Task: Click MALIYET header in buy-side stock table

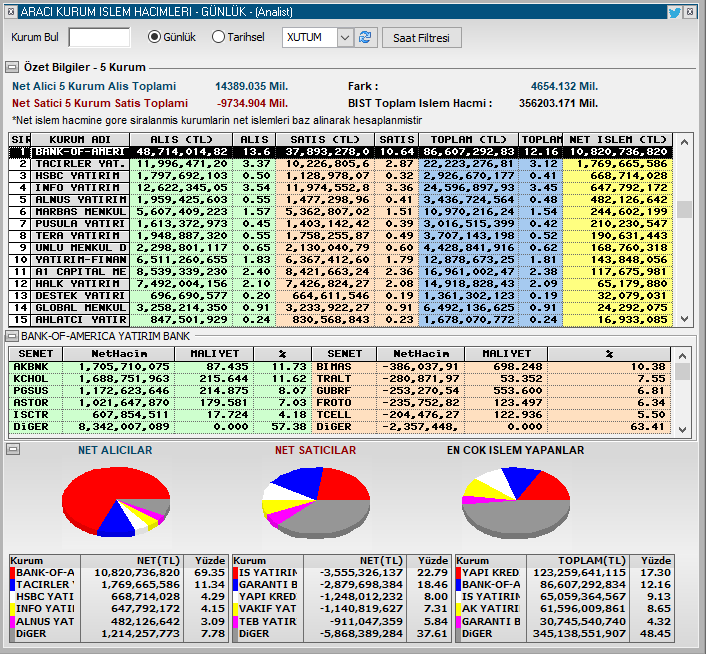Action: click(214, 354)
